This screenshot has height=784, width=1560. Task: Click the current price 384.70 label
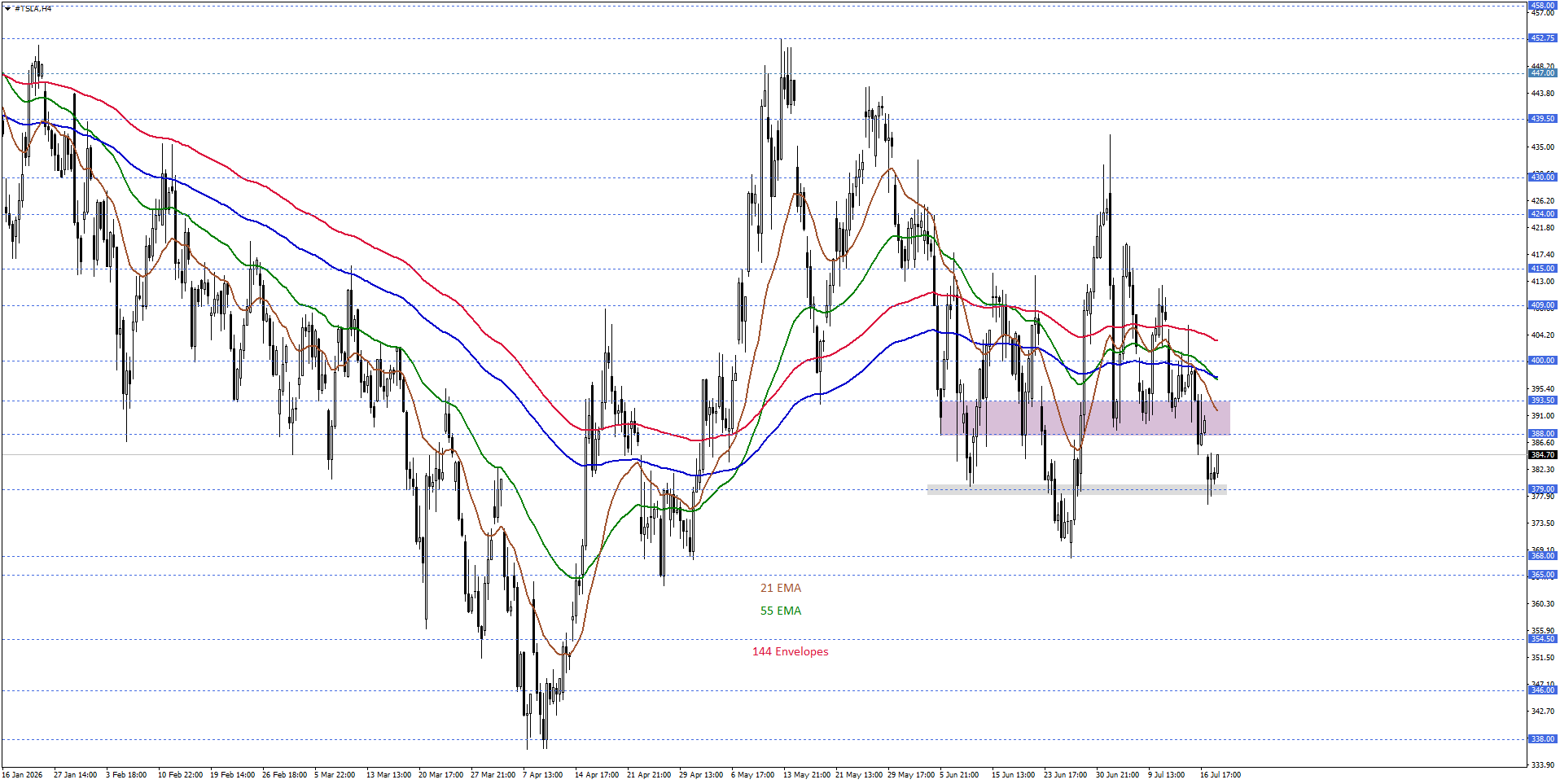(x=1543, y=455)
